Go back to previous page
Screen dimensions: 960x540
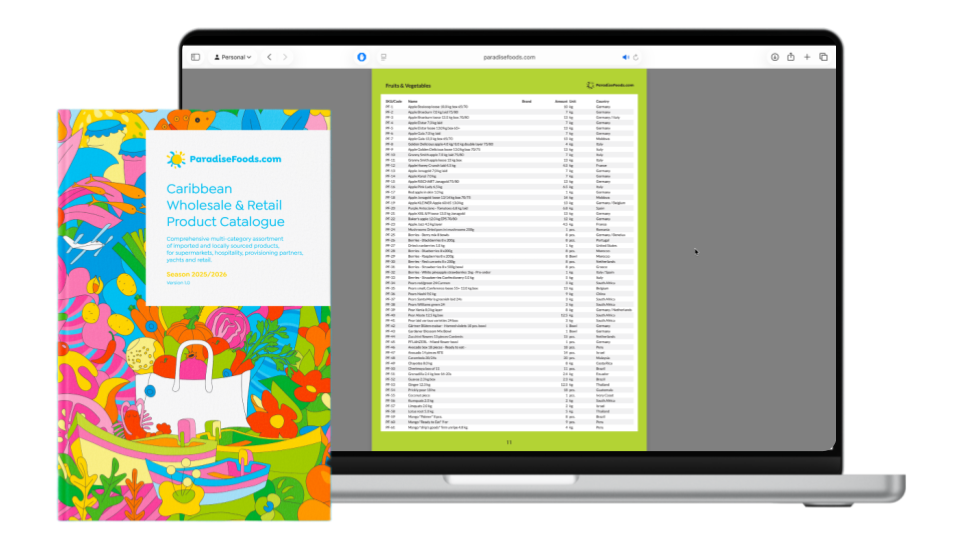[x=269, y=57]
